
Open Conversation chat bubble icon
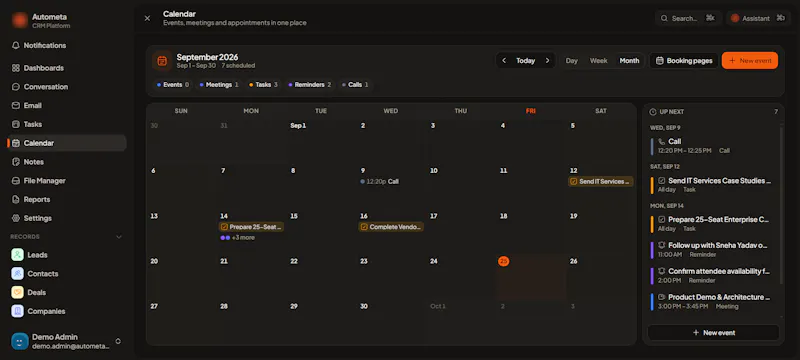point(16,87)
